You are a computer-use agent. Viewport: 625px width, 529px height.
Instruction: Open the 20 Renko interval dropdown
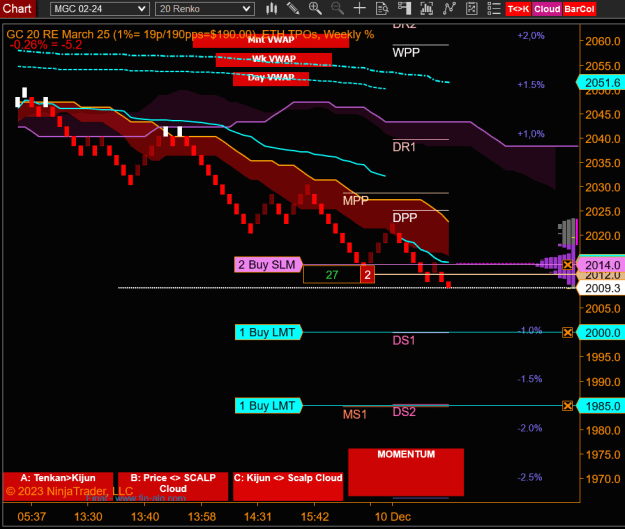205,9
